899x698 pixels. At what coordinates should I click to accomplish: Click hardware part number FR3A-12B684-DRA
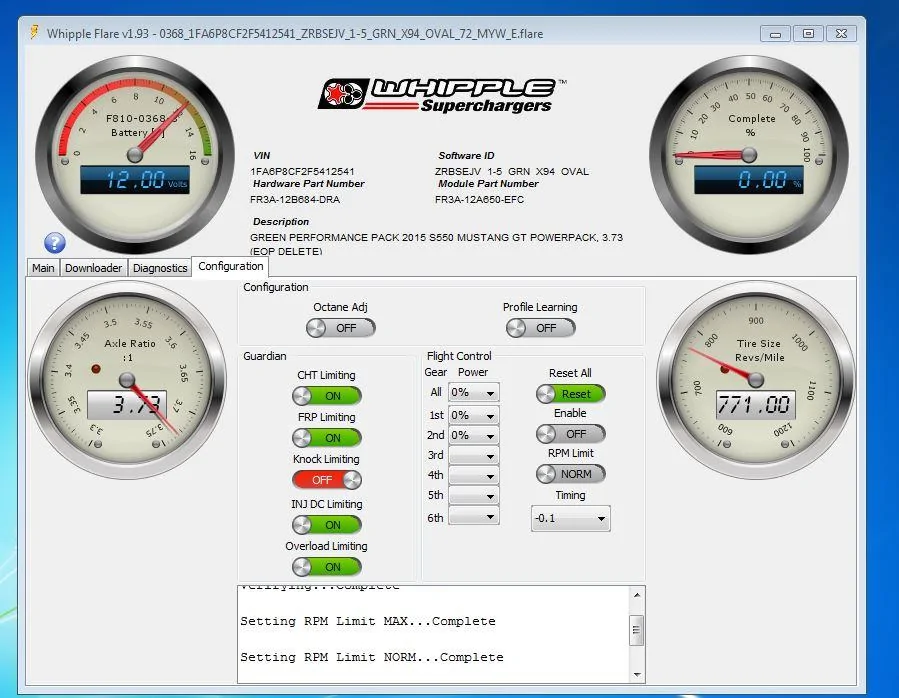pyautogui.click(x=295, y=200)
